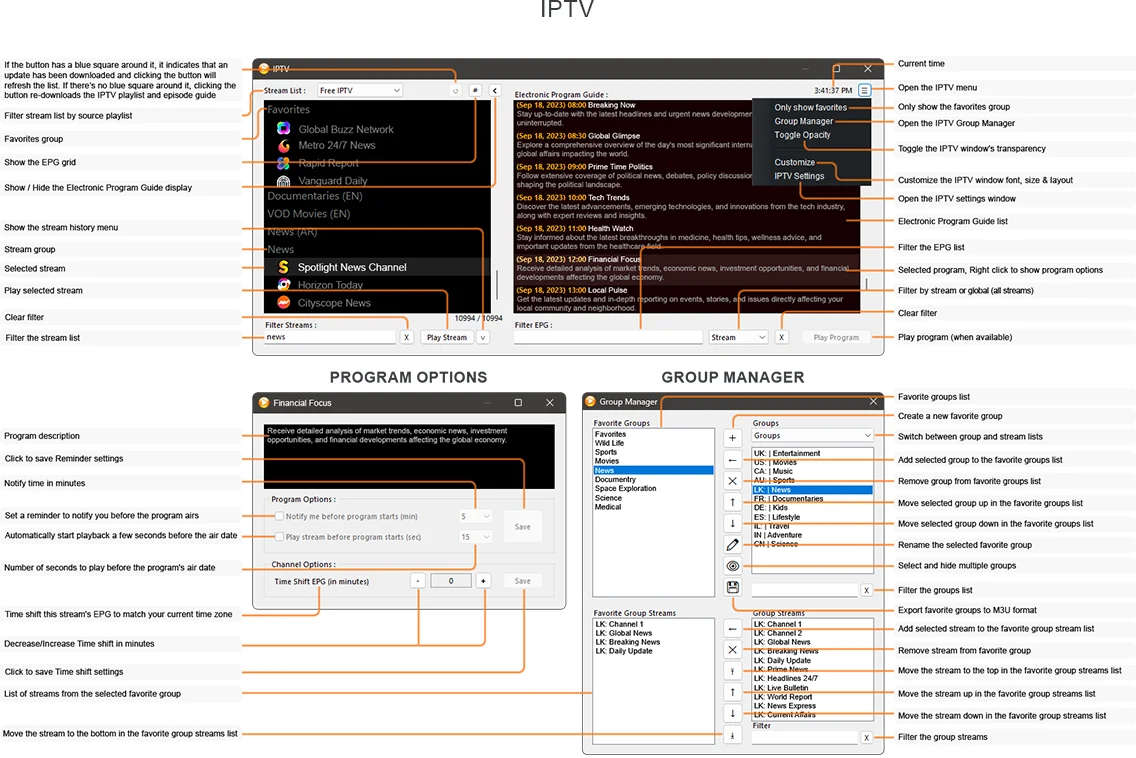The height and width of the screenshot is (758, 1136).
Task: Click X icon to remove favorite group
Action: click(733, 481)
